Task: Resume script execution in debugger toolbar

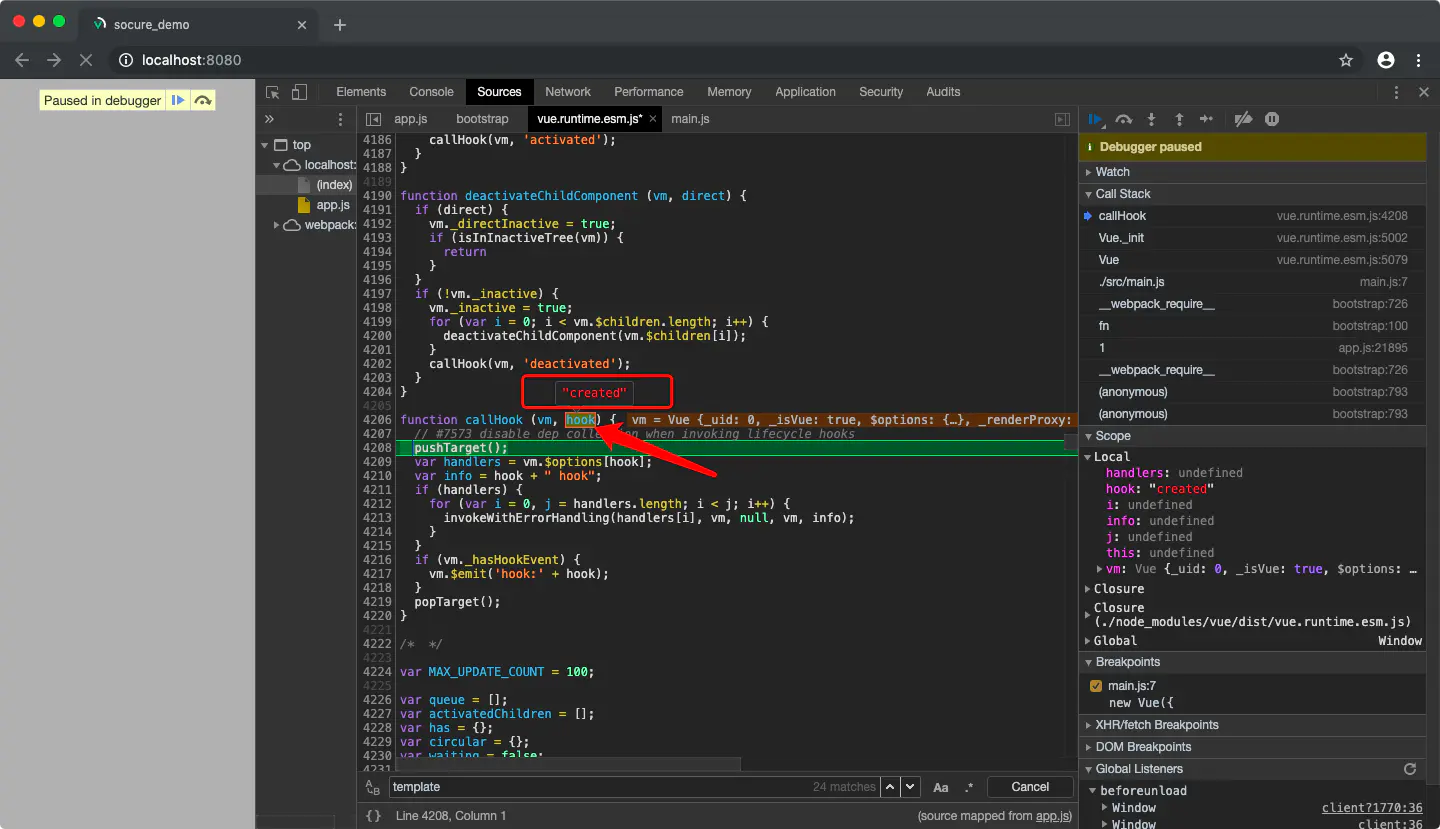Action: point(1096,119)
